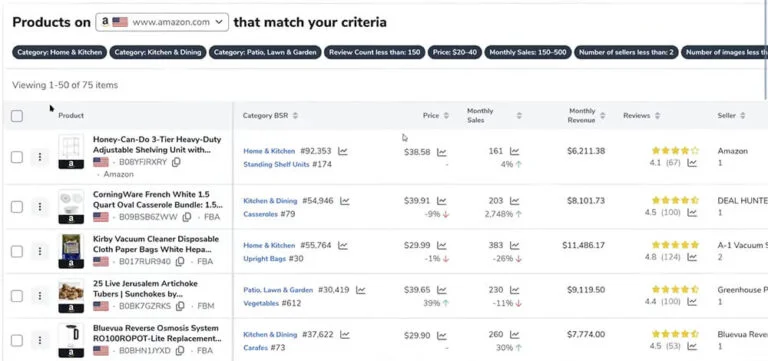This screenshot has width=768, height=361.
Task: Open the www.amazon.com marketplace dropdown
Action: coord(162,22)
